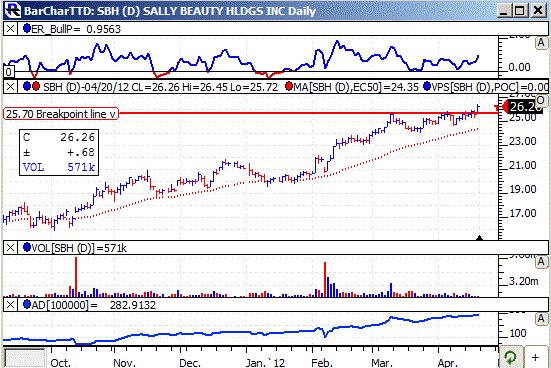Click the VOL[SBH (D)]=571k label
551x368 pixels.
pos(79,248)
